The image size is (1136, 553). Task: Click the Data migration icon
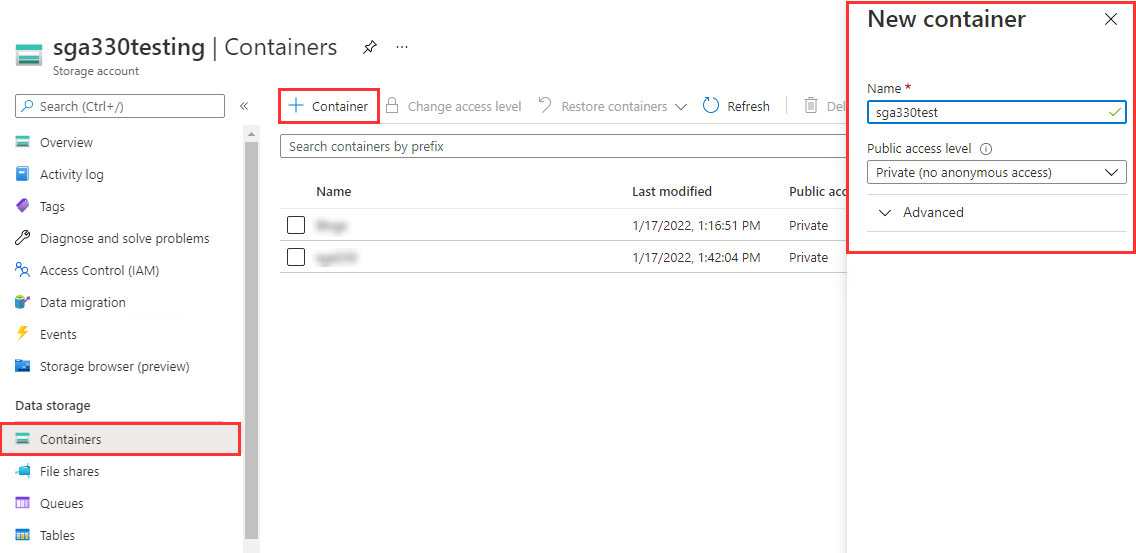pos(22,302)
